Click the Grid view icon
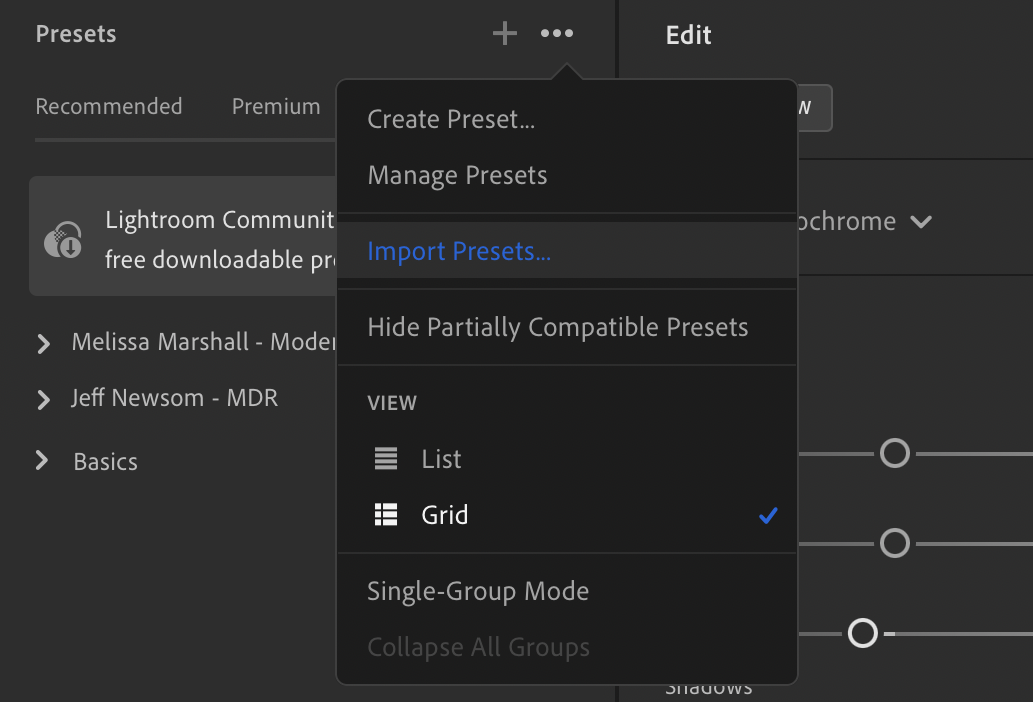1033x702 pixels. click(385, 514)
